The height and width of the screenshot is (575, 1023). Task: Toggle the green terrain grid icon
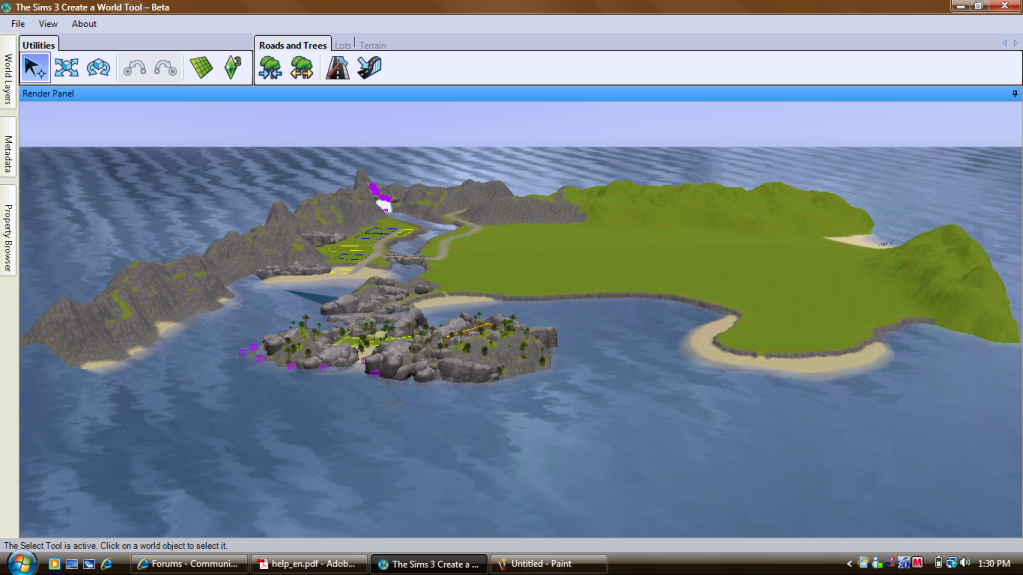point(202,68)
